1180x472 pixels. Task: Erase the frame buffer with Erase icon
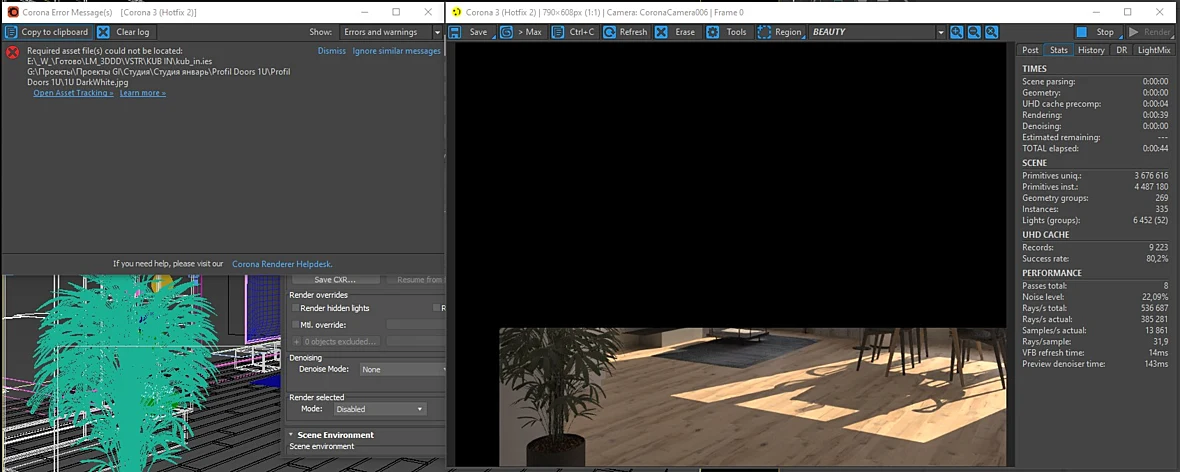click(x=661, y=32)
